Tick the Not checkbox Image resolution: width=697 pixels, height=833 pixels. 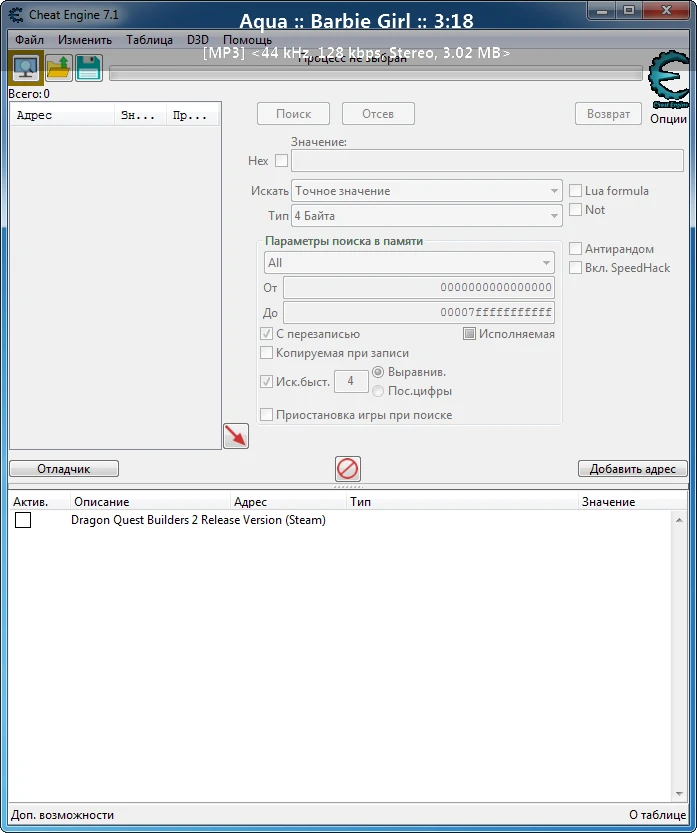point(575,210)
